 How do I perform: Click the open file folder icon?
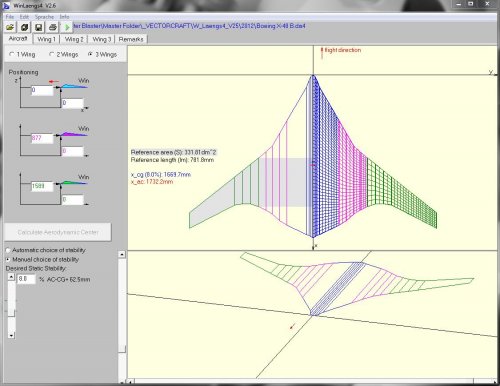coord(10,27)
